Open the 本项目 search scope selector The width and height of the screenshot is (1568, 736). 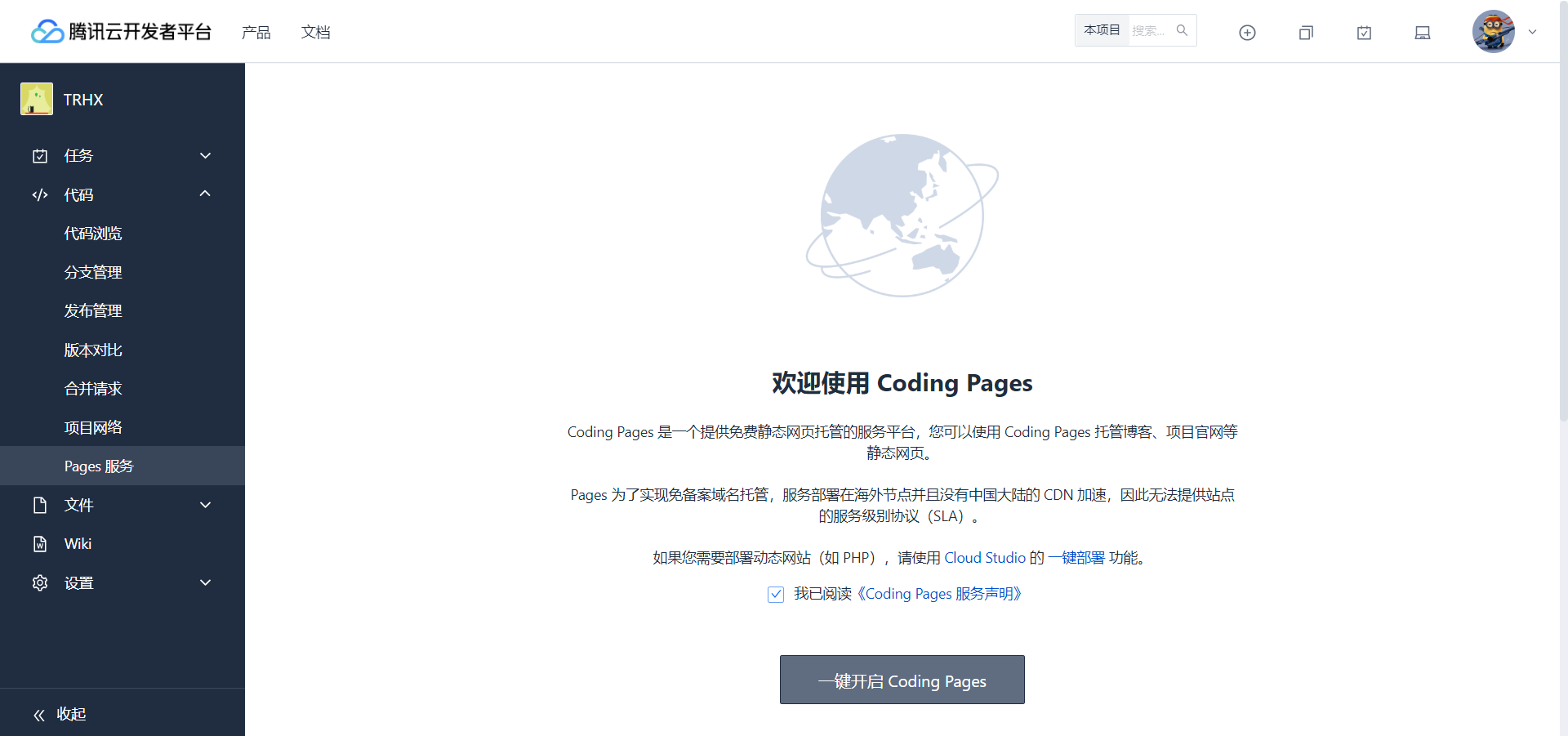coord(1102,30)
